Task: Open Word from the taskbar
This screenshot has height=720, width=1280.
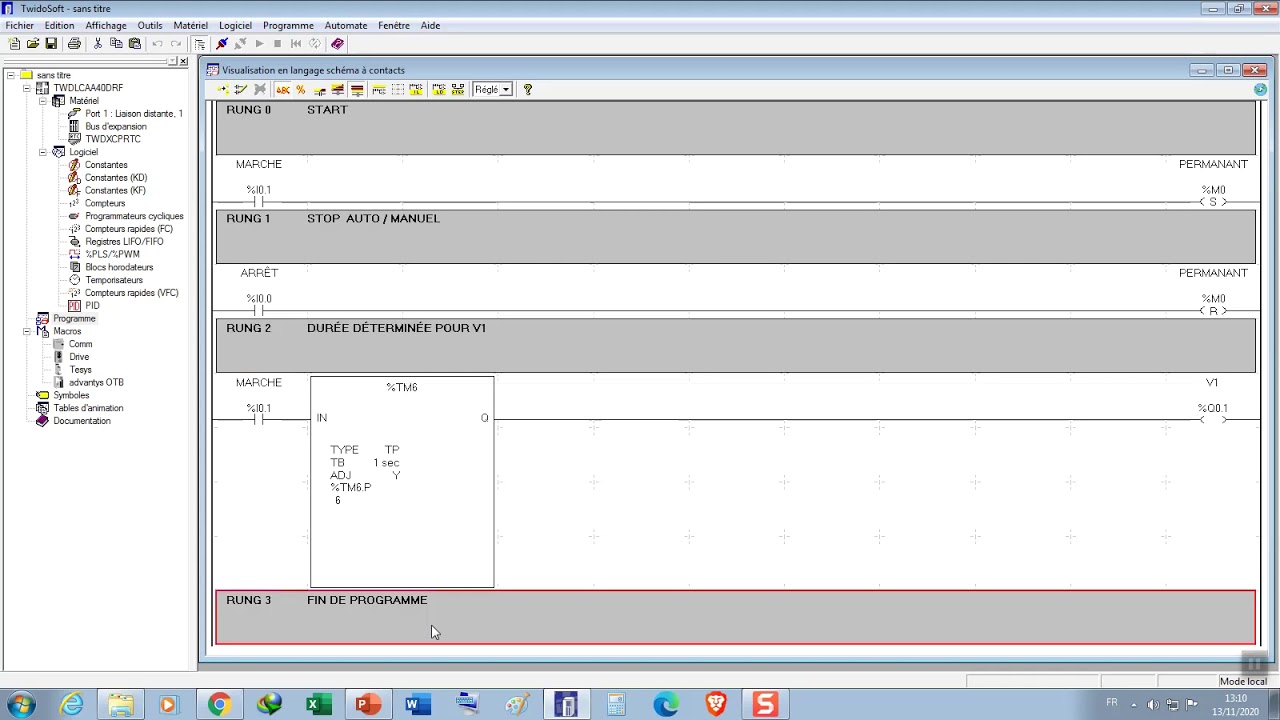Action: coord(417,704)
